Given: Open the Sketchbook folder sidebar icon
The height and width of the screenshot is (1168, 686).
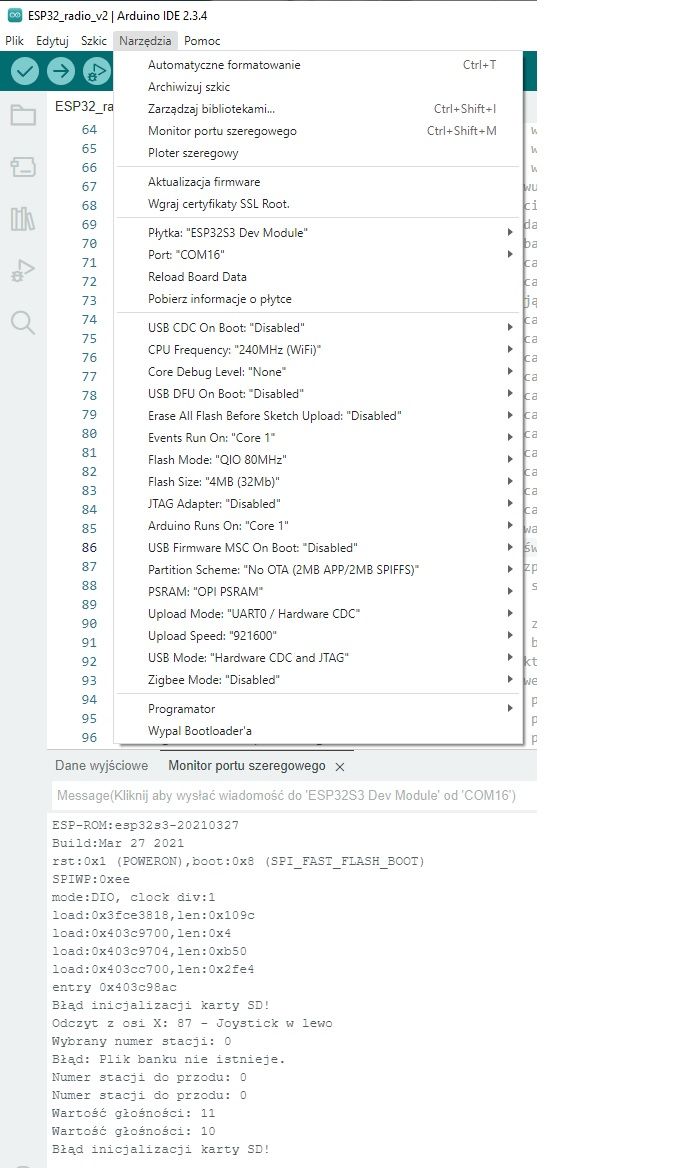Looking at the screenshot, I should pyautogui.click(x=22, y=115).
